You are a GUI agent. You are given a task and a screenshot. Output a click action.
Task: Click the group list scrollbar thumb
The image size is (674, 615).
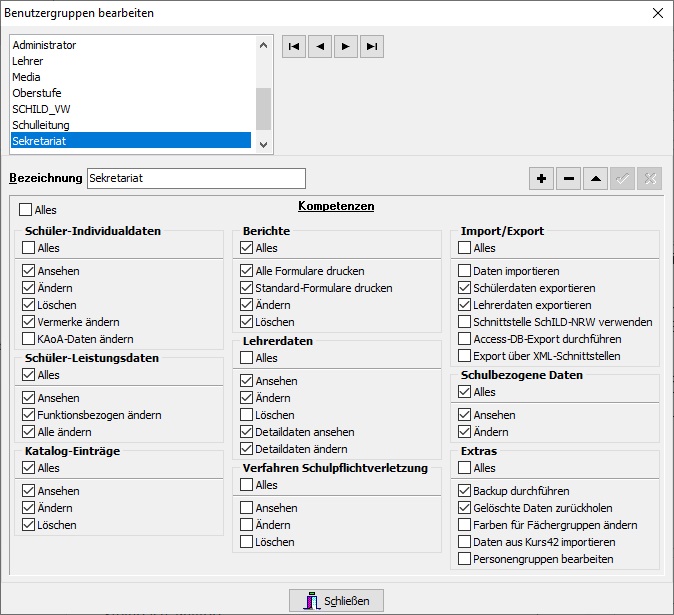coord(263,109)
